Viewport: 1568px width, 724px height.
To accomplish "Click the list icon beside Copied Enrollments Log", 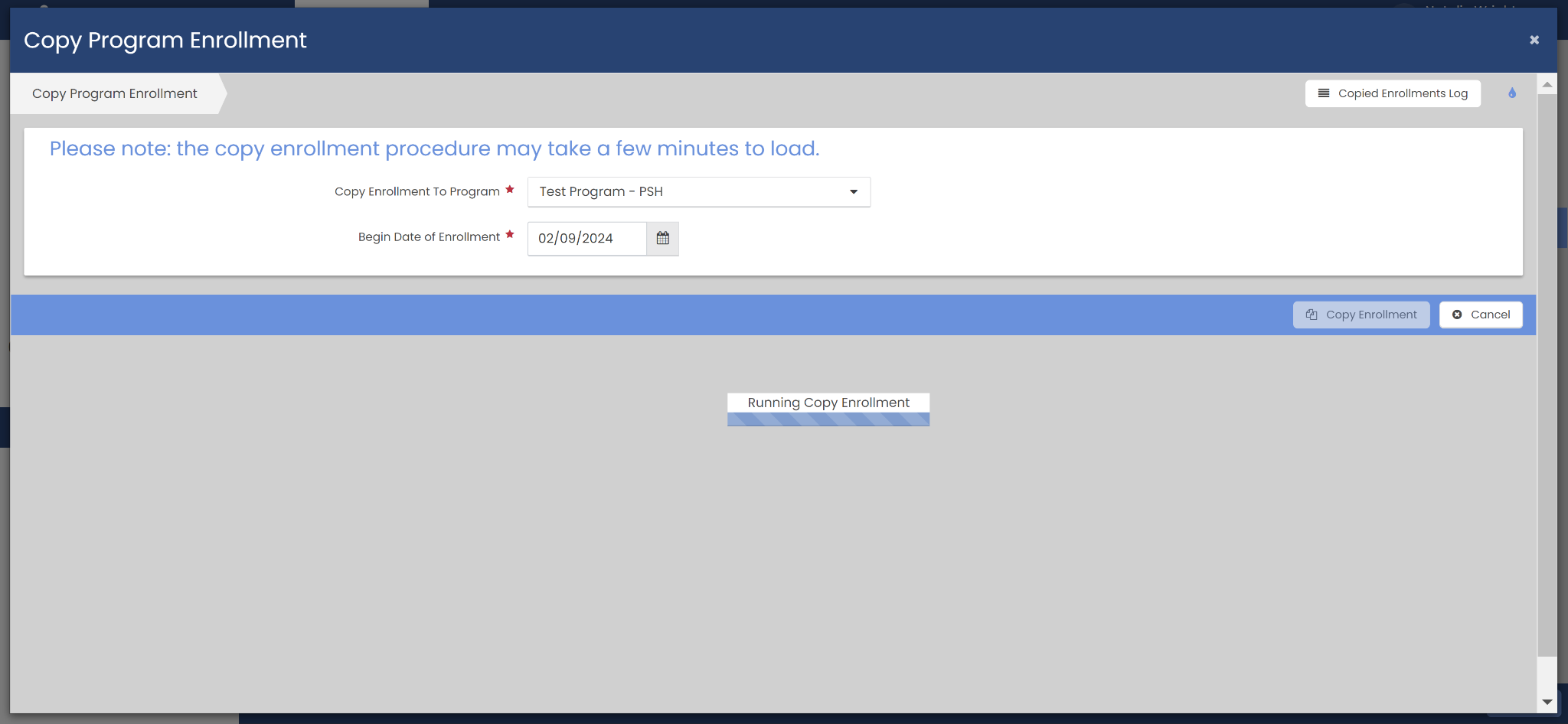I will (x=1323, y=93).
